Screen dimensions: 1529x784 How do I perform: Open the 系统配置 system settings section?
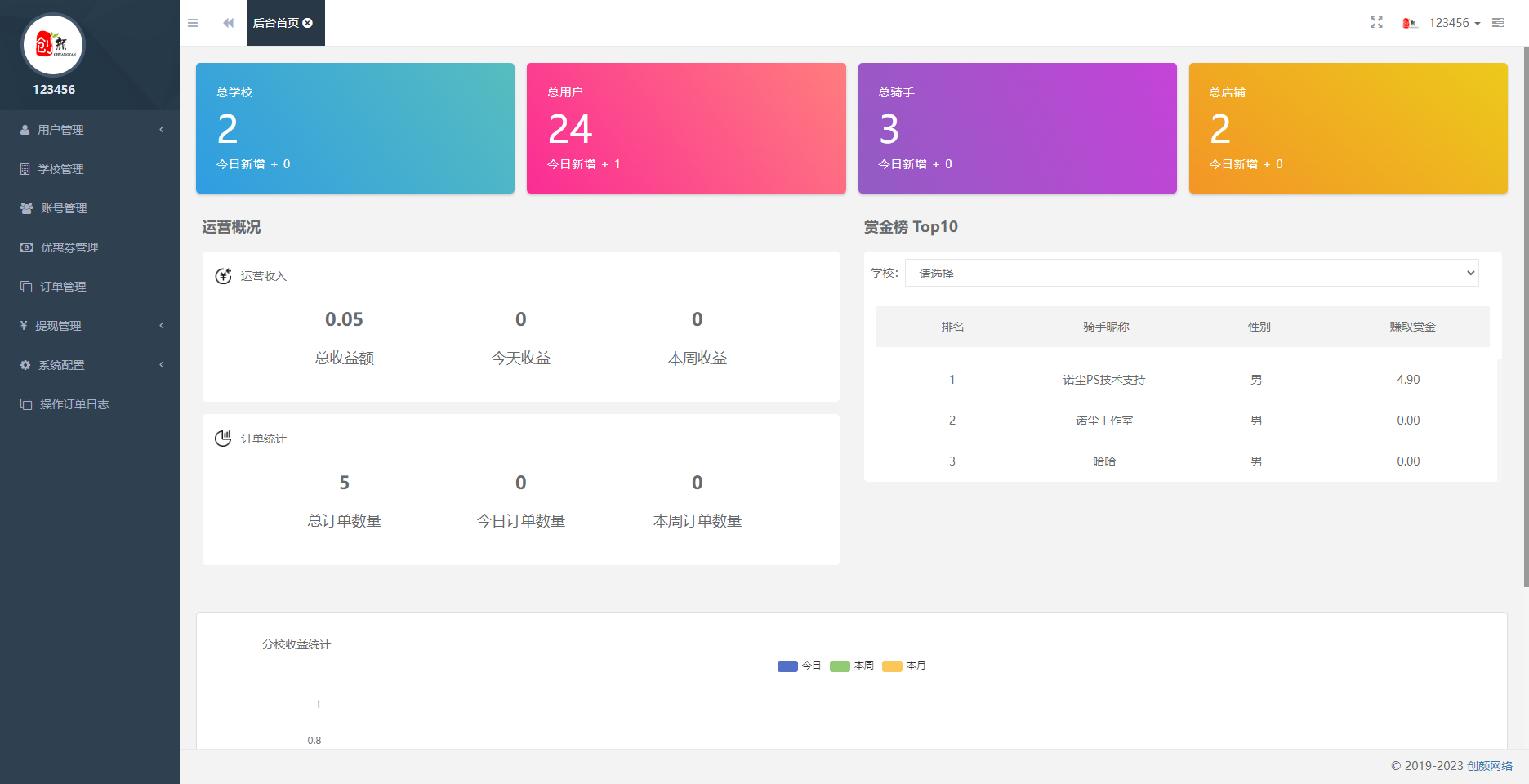[61, 365]
